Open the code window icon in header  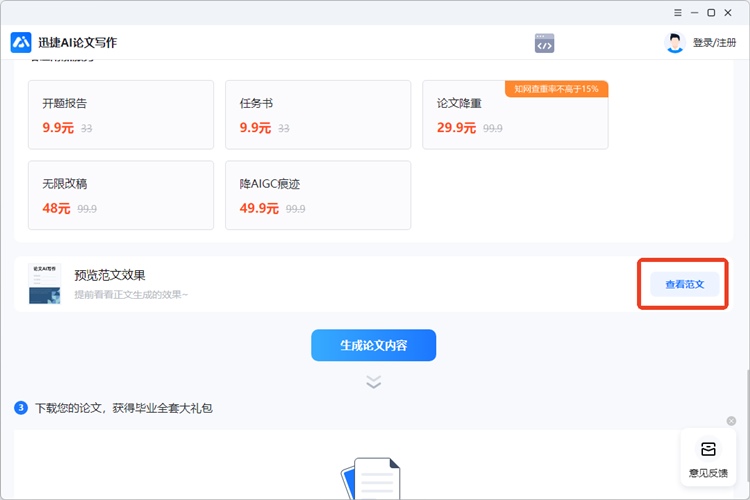[544, 43]
